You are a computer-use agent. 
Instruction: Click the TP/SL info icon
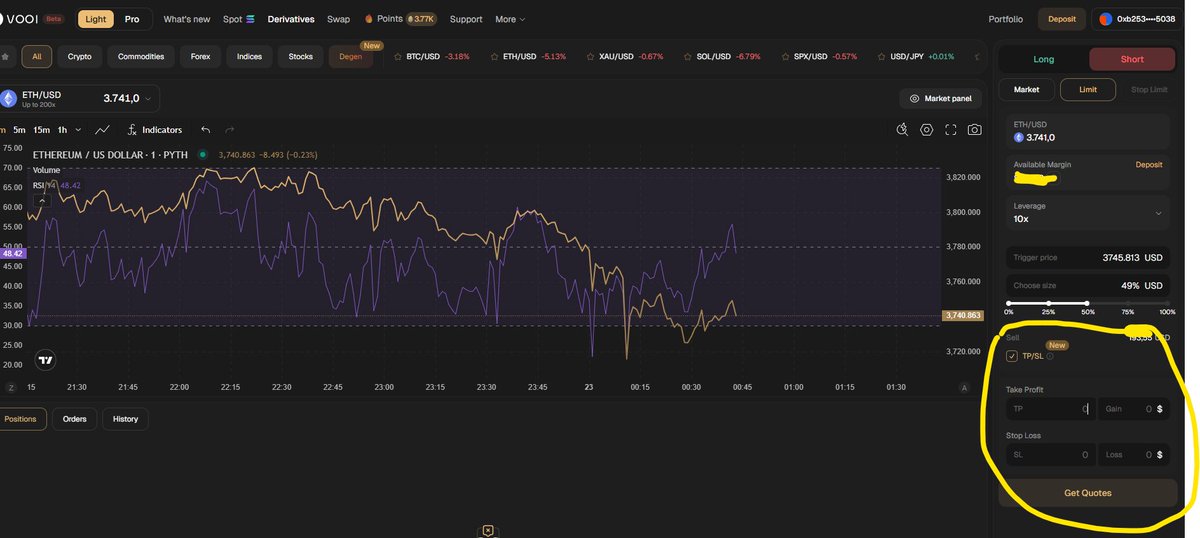(x=1049, y=356)
